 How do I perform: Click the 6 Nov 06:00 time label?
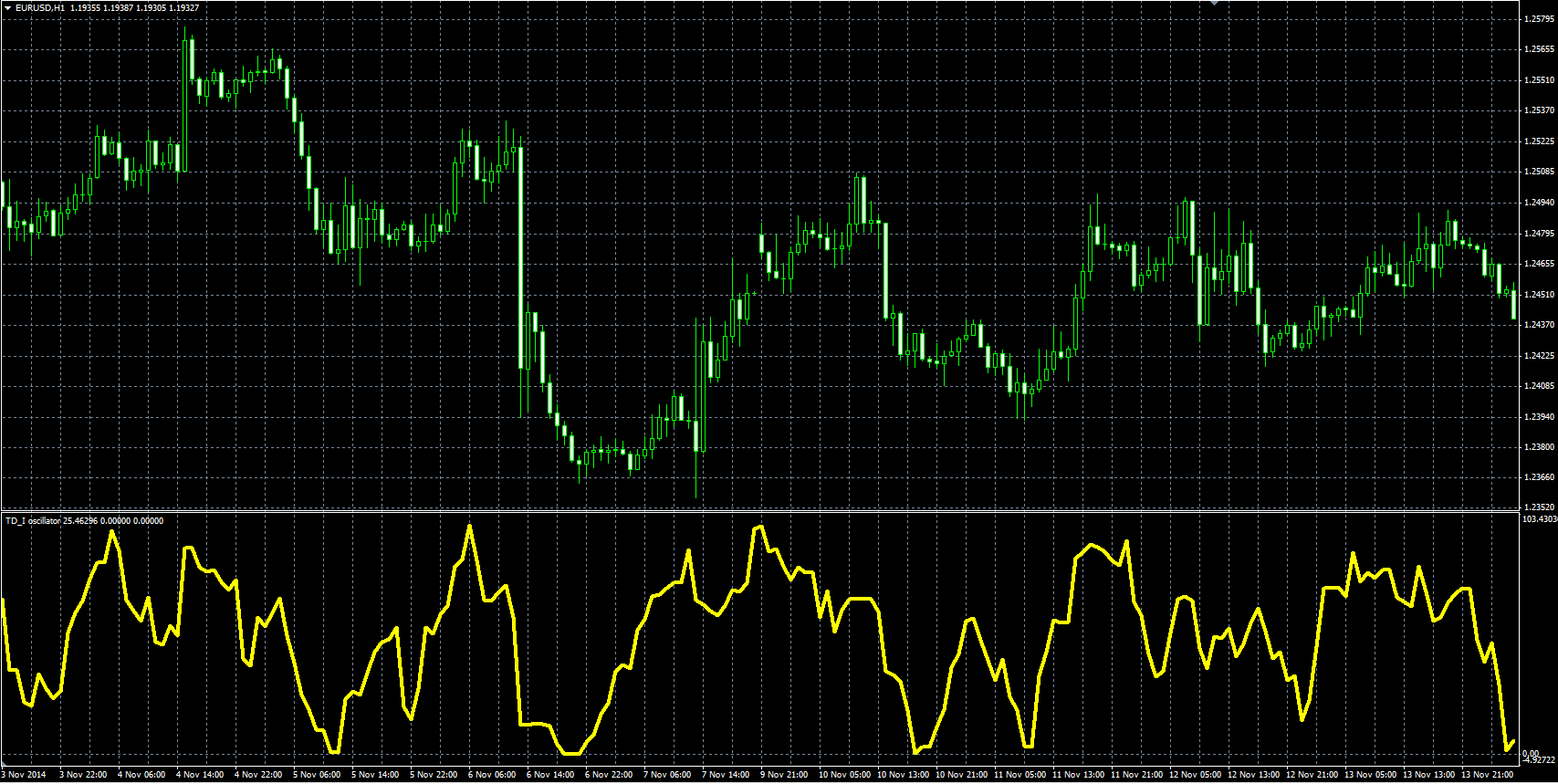point(492,775)
